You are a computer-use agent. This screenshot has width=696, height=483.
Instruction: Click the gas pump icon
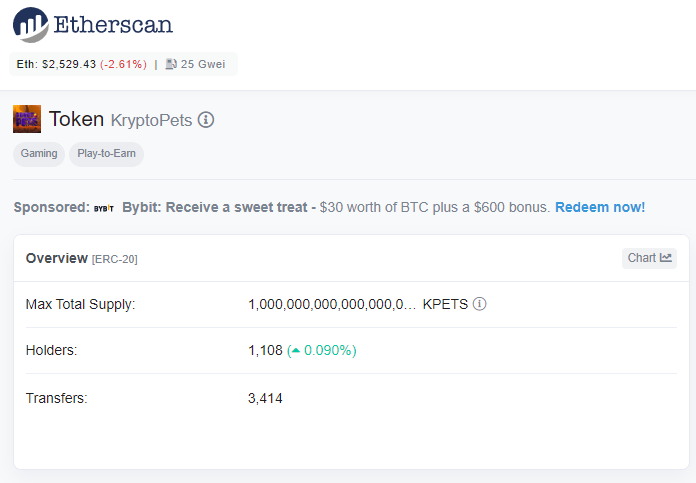171,64
